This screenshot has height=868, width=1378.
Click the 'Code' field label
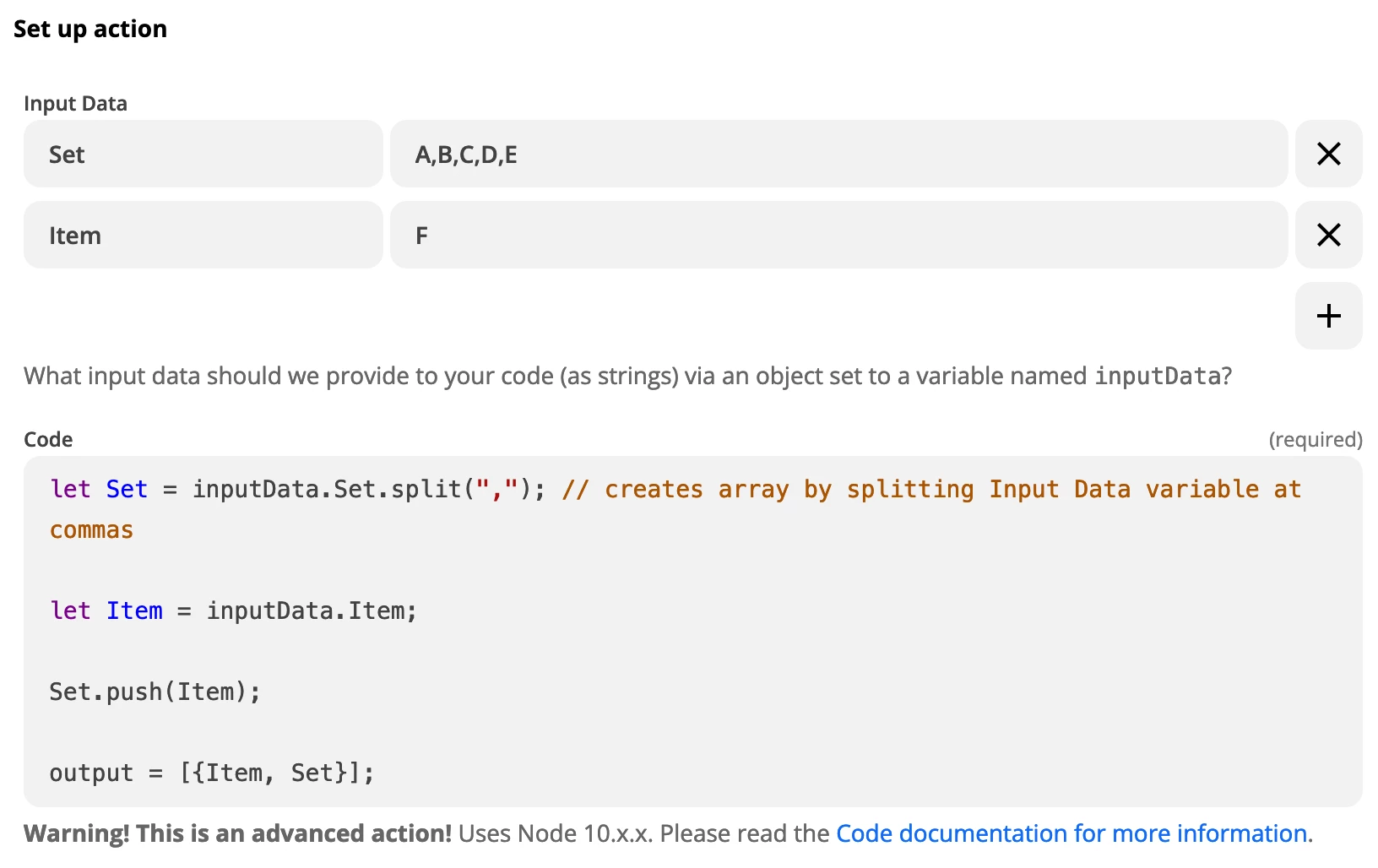click(48, 439)
